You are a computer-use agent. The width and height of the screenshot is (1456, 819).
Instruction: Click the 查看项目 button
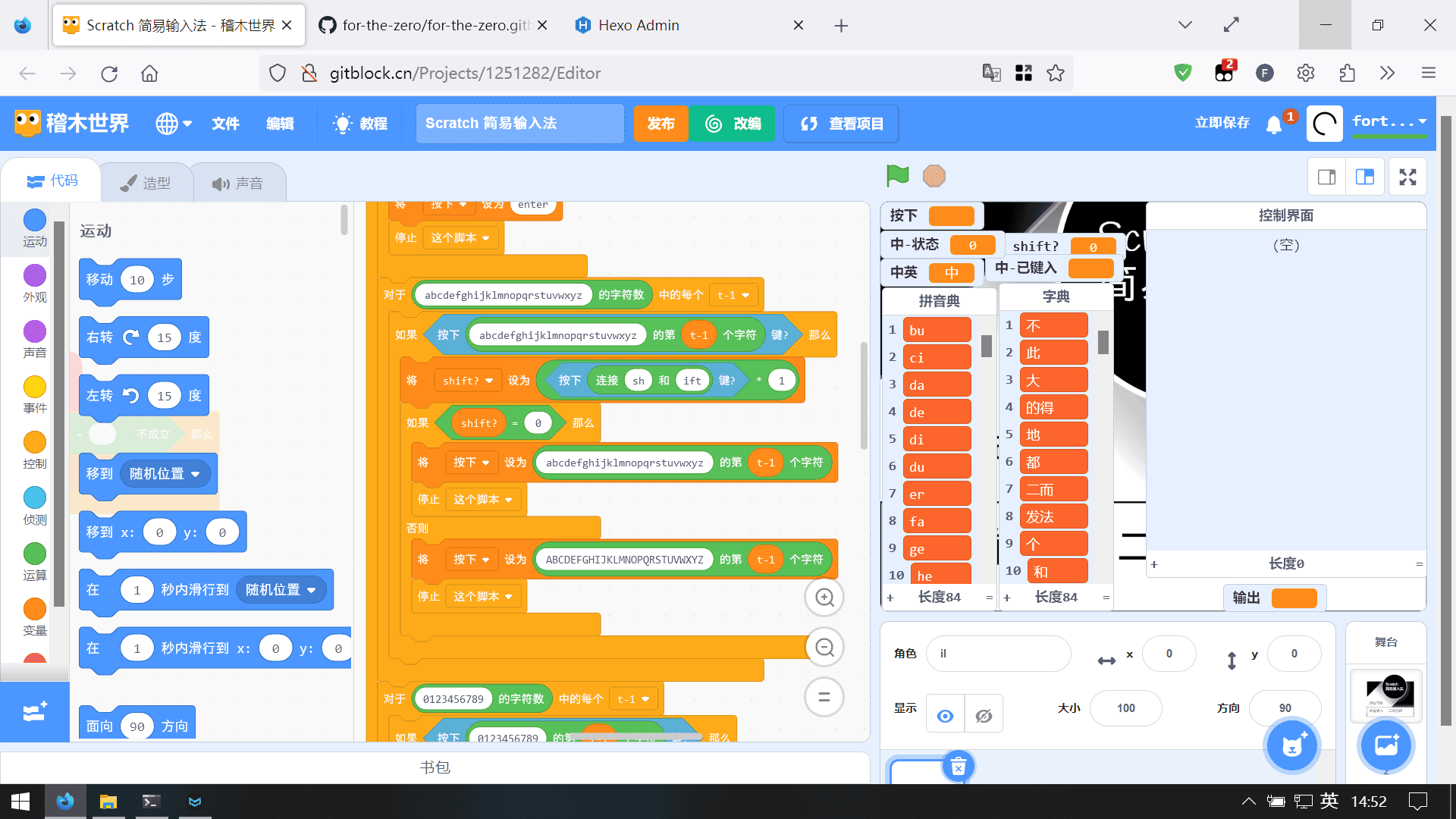(841, 124)
